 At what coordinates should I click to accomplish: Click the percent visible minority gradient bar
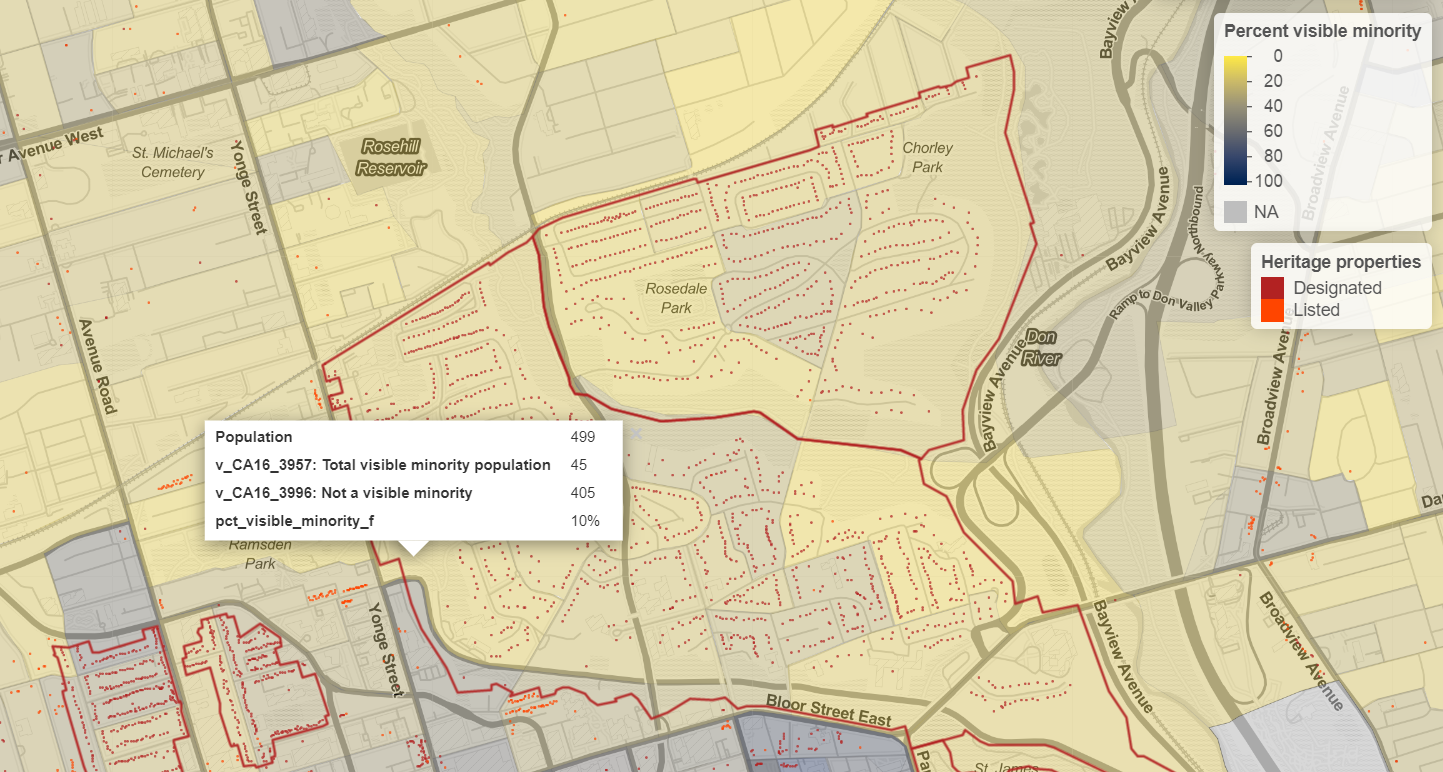point(1236,120)
